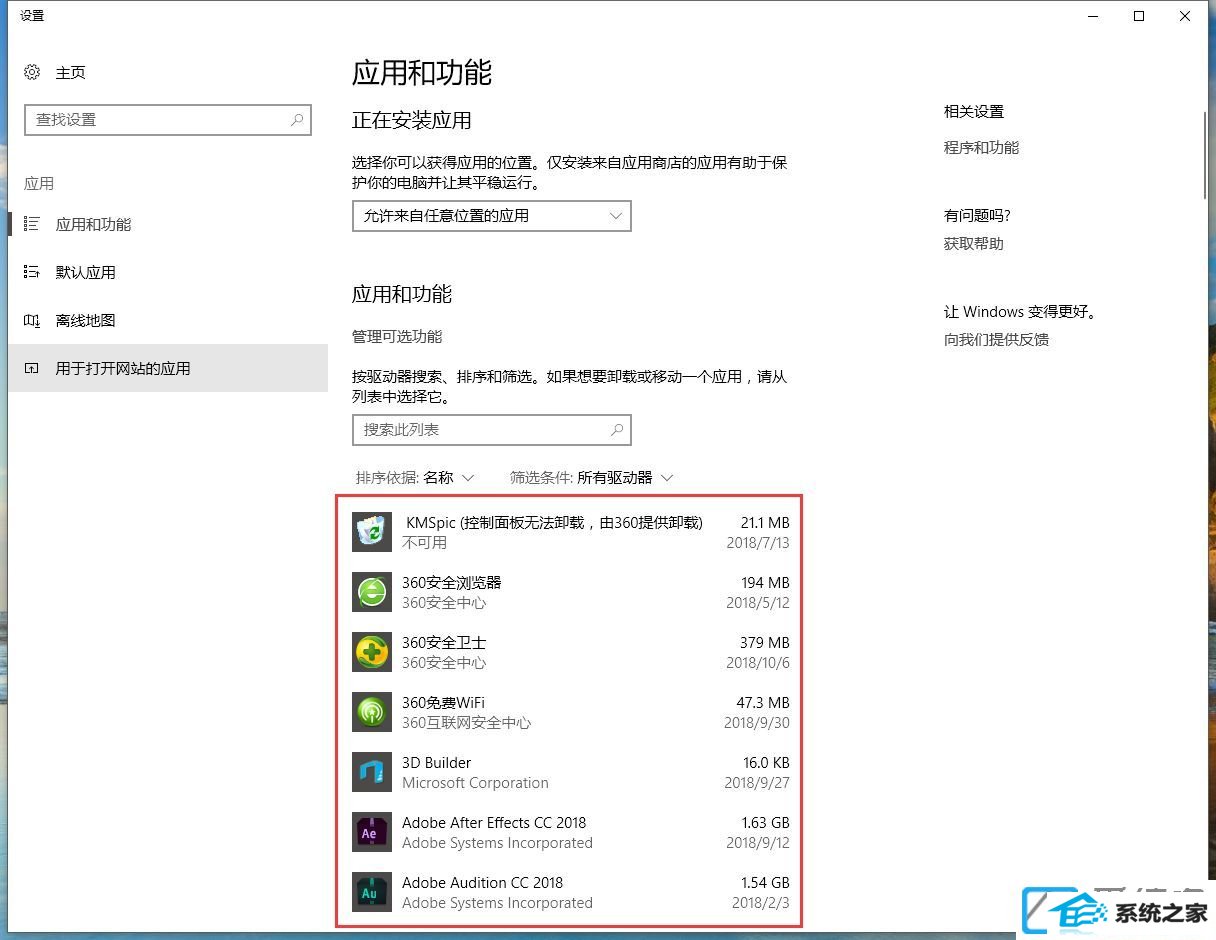Click the 2018/9/12 install date

pyautogui.click(x=757, y=843)
